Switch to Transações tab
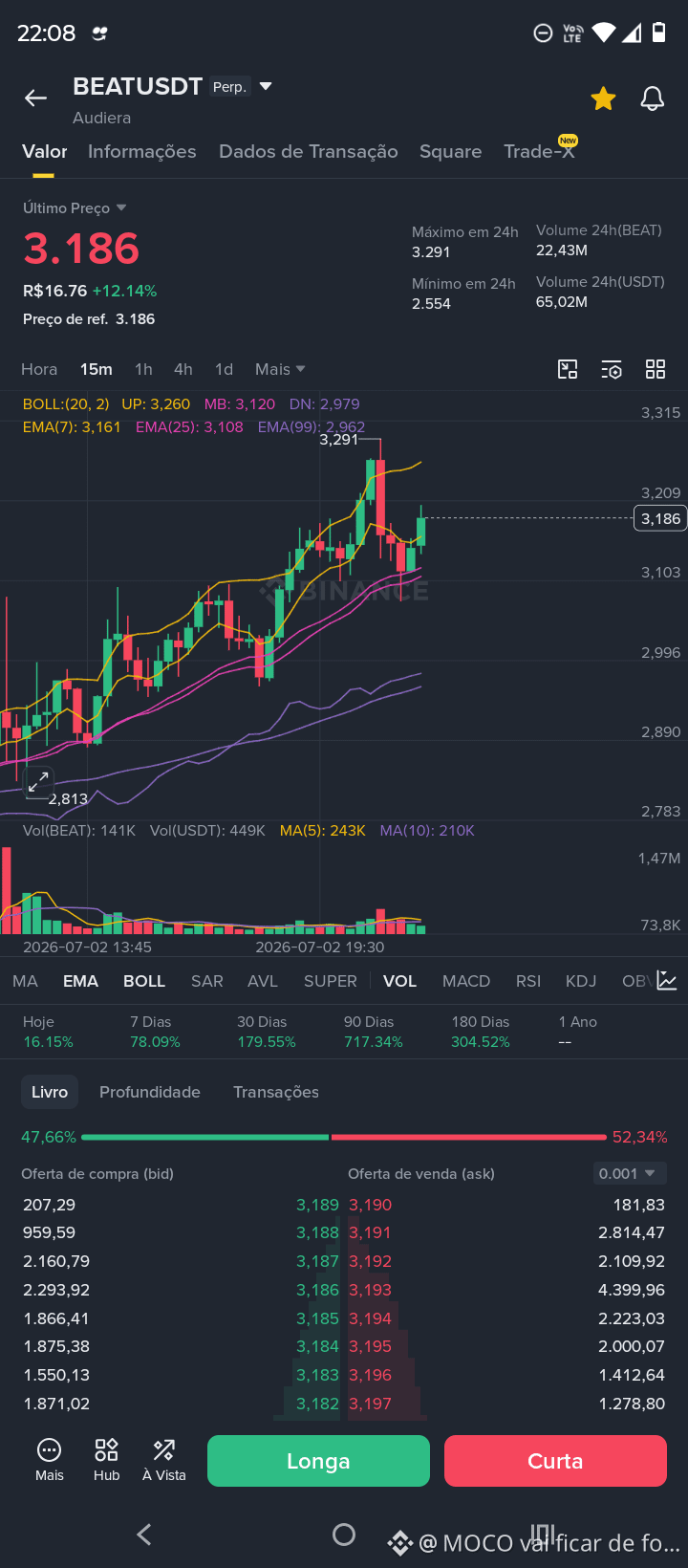Image resolution: width=688 pixels, height=1568 pixels. pyautogui.click(x=276, y=1092)
